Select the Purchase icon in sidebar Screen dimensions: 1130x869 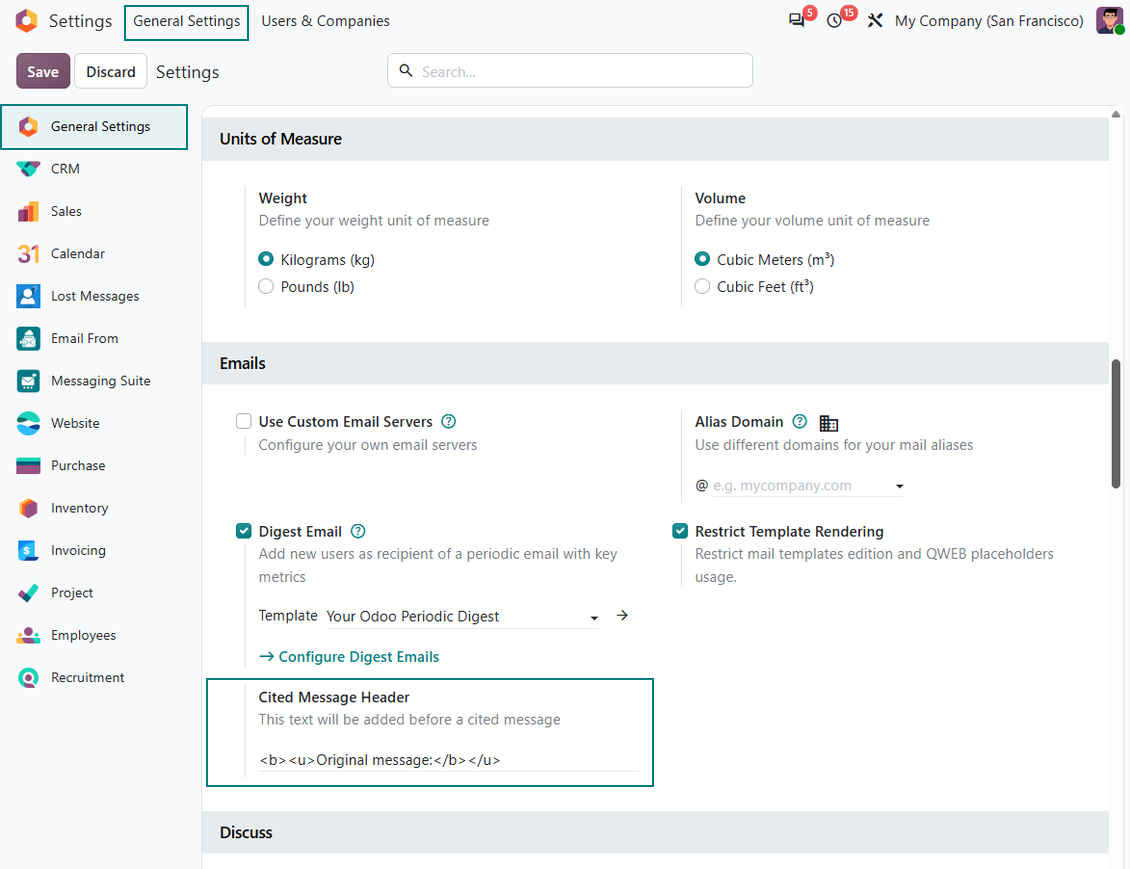point(28,466)
